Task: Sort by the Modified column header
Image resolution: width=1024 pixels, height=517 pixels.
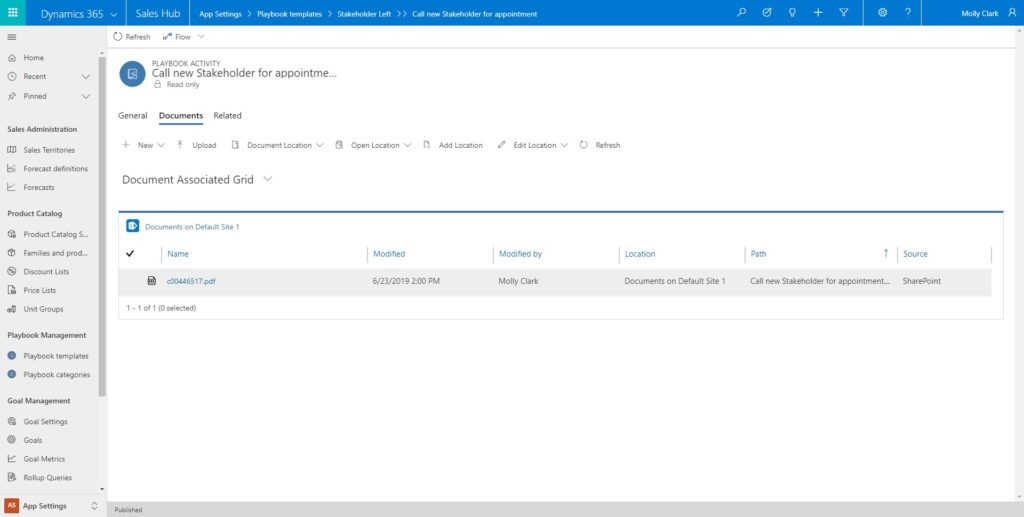Action: pos(389,254)
